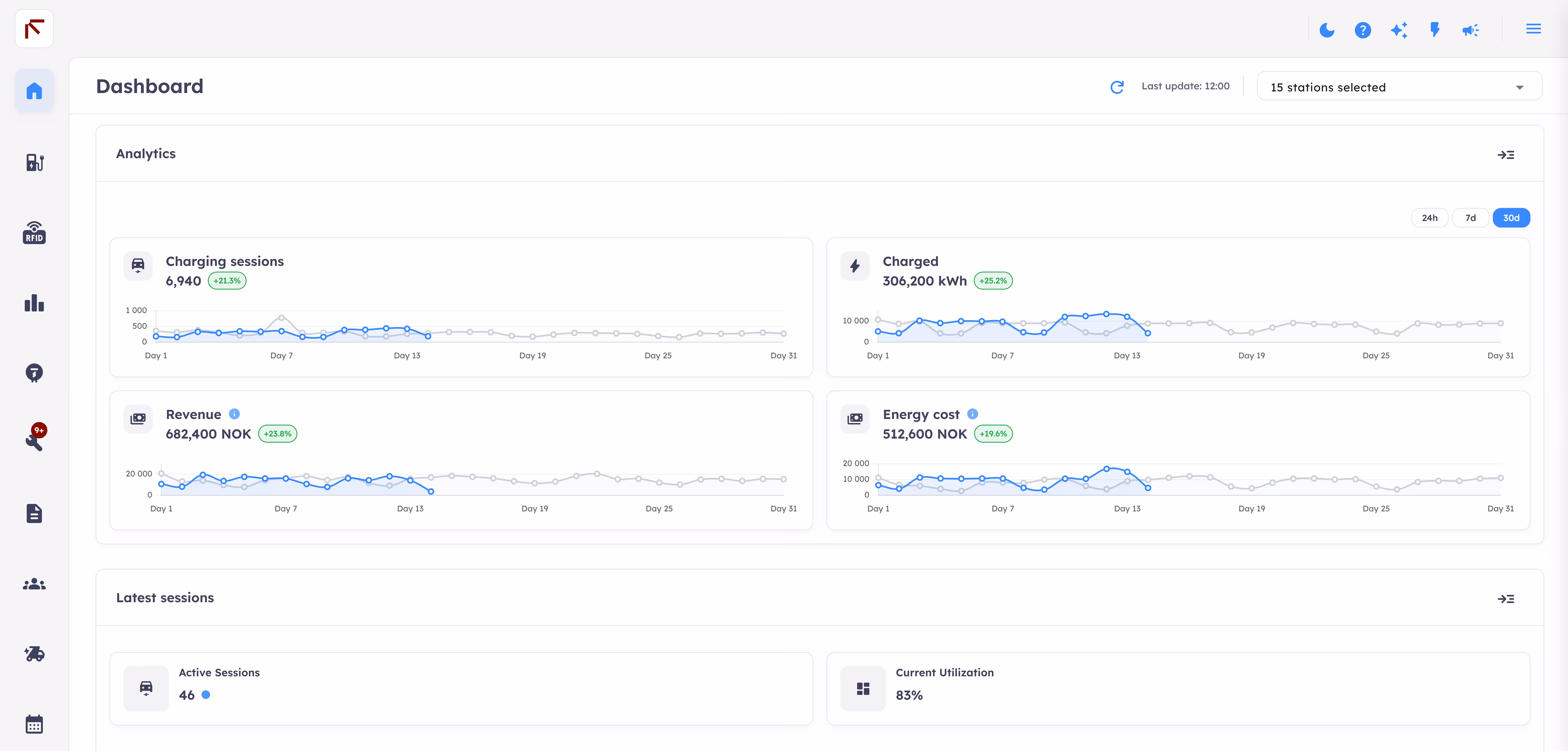The height and width of the screenshot is (751, 1568).
Task: Click the Charging sessions card title
Action: click(x=225, y=262)
